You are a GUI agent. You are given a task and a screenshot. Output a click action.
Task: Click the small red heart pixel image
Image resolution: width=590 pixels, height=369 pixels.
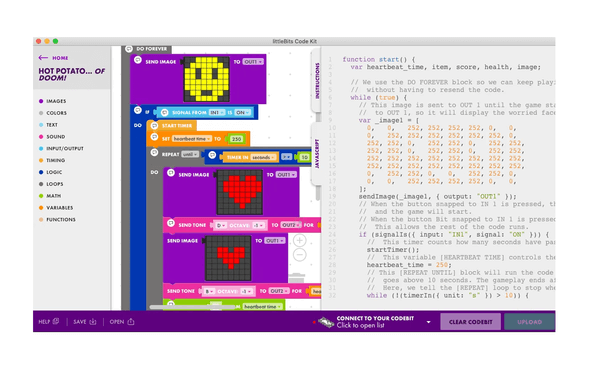[x=228, y=258]
